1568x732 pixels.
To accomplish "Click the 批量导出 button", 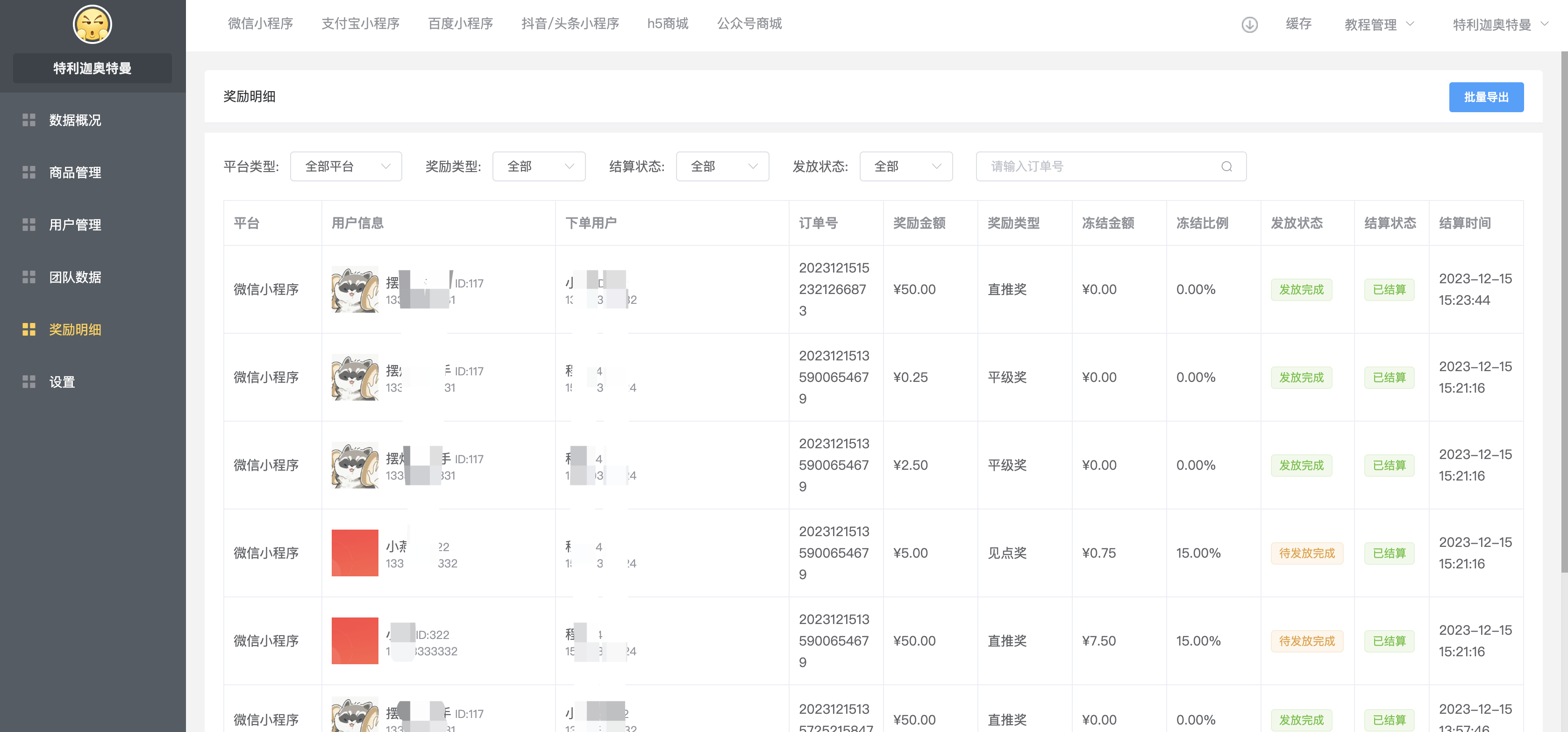I will click(1486, 97).
